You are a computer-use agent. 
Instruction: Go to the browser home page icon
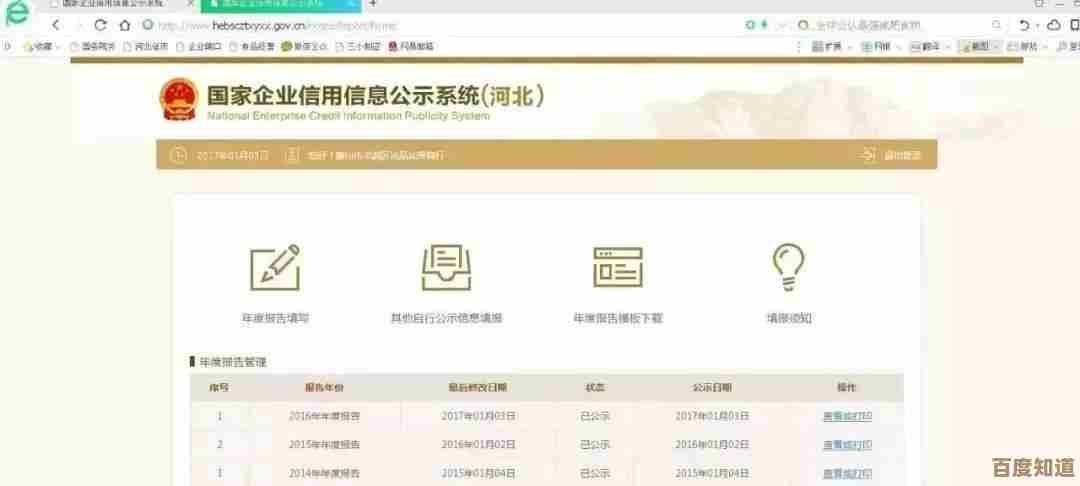coord(125,25)
